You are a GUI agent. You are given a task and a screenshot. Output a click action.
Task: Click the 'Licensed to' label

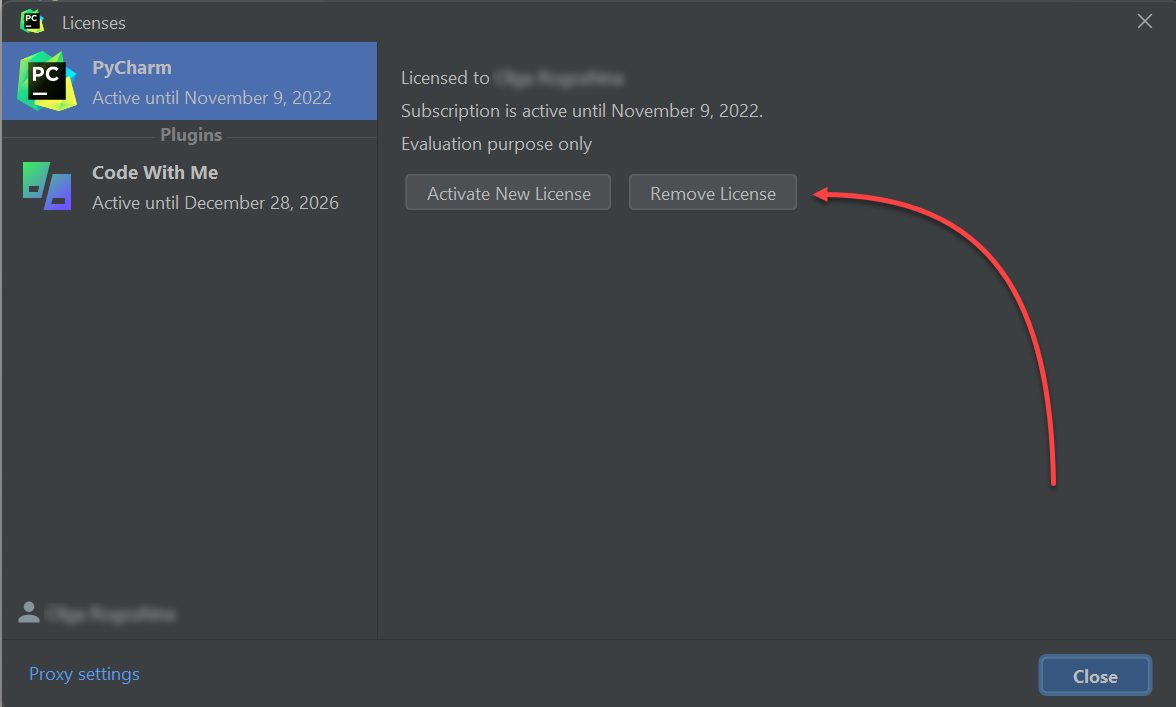(x=446, y=78)
